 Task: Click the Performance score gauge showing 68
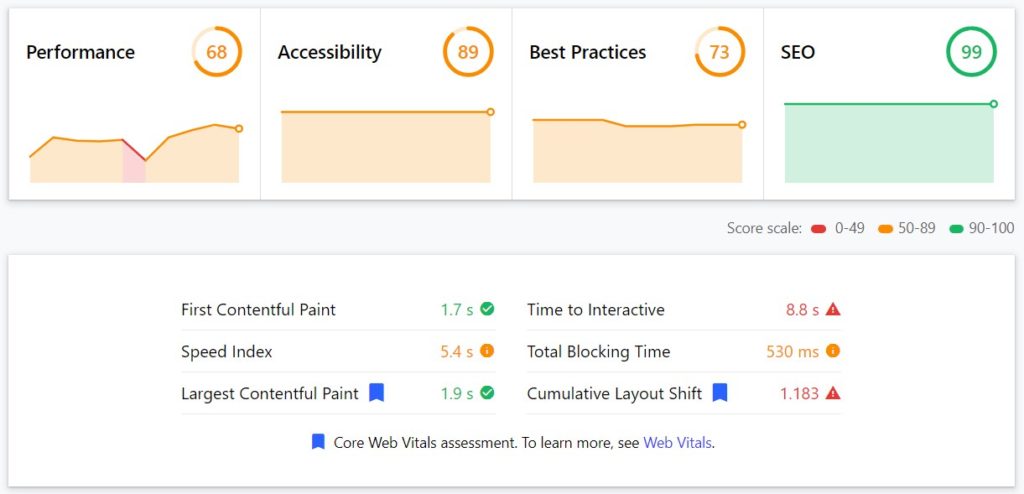217,52
